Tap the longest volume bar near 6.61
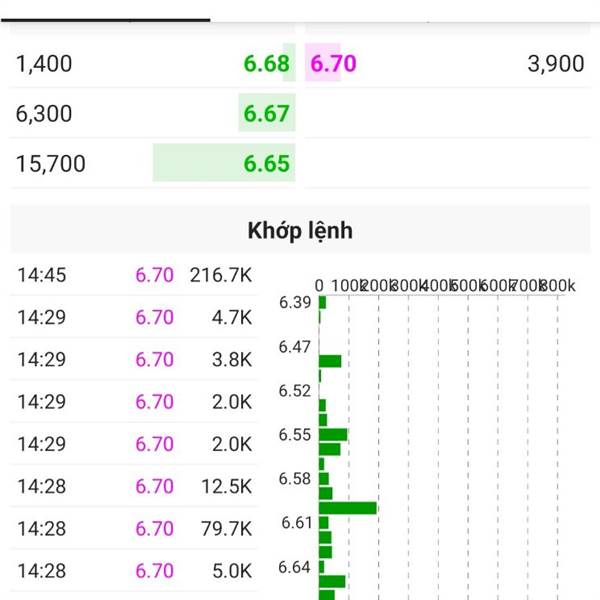This screenshot has width=600, height=600. click(x=348, y=508)
